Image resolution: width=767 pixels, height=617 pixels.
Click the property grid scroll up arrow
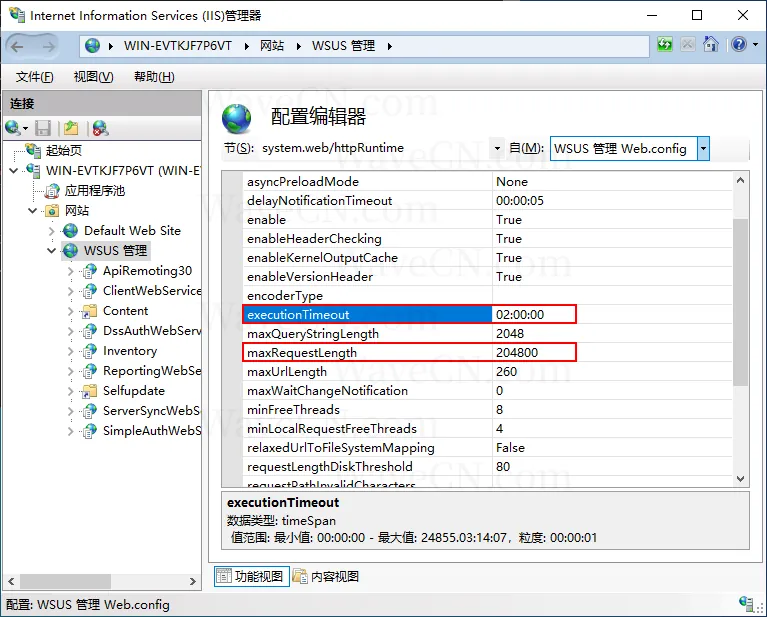click(741, 181)
